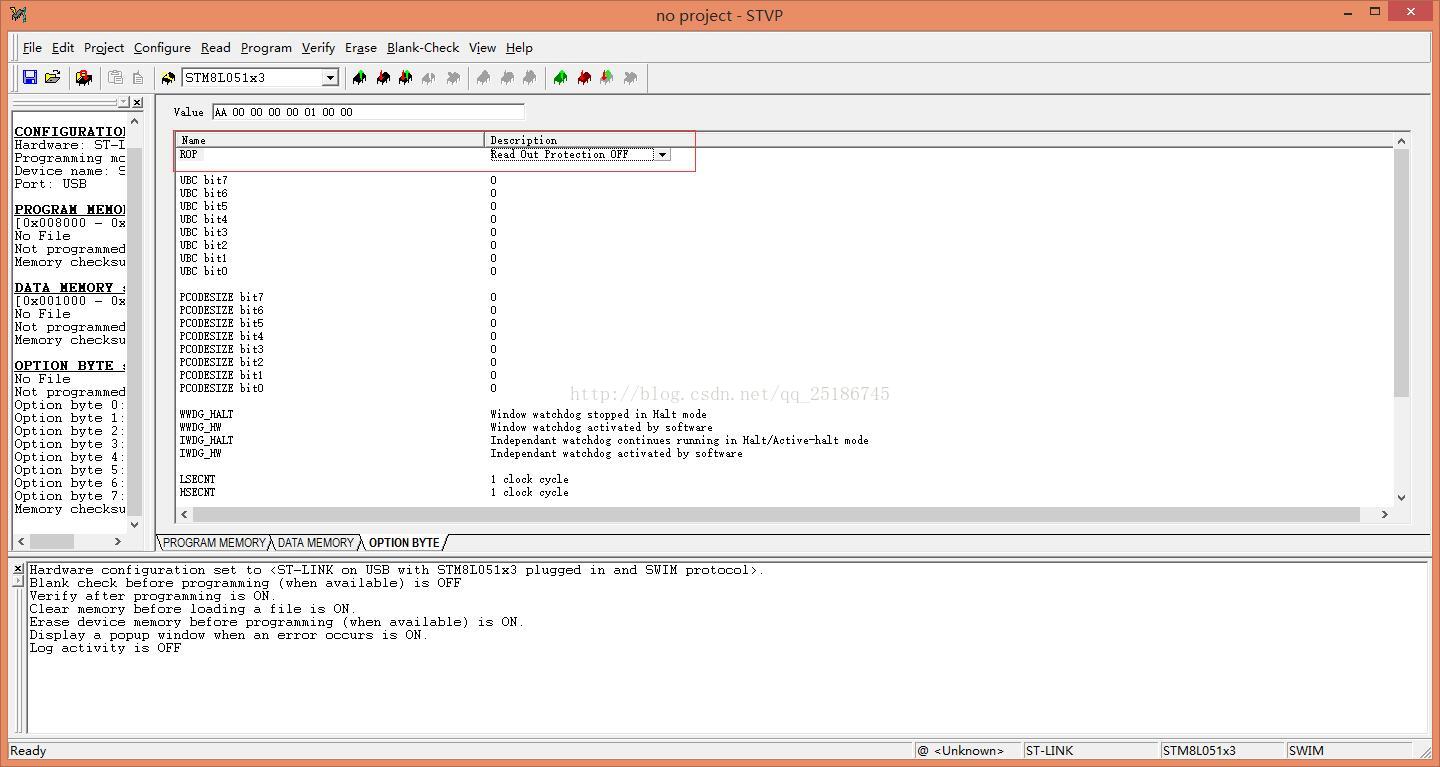
Task: Open the Erase menu
Action: [x=361, y=47]
